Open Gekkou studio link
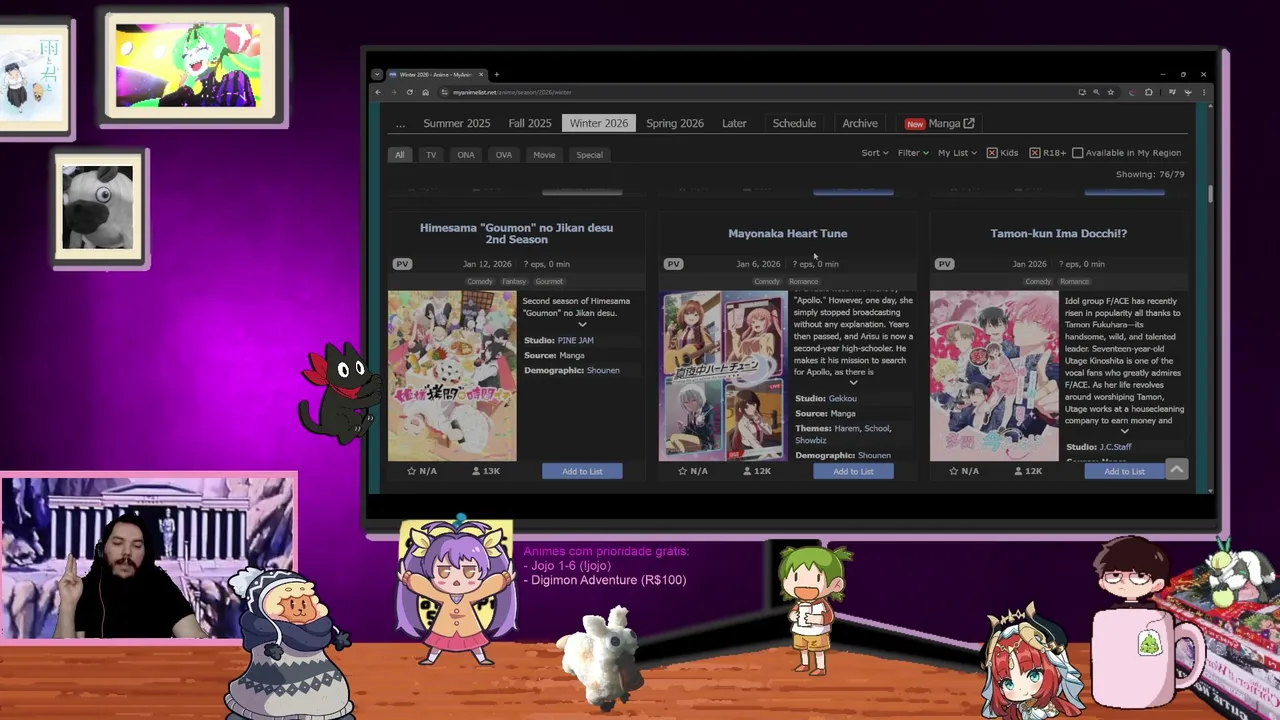 tap(842, 398)
